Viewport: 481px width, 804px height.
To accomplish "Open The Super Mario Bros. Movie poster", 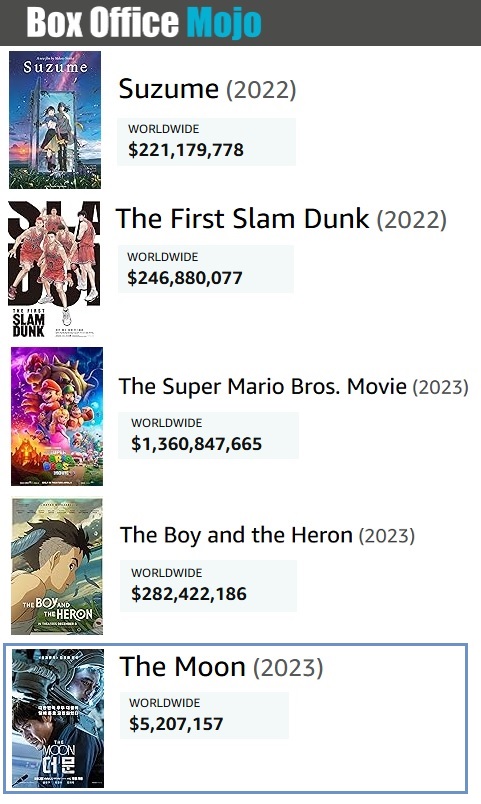I will pyautogui.click(x=57, y=416).
